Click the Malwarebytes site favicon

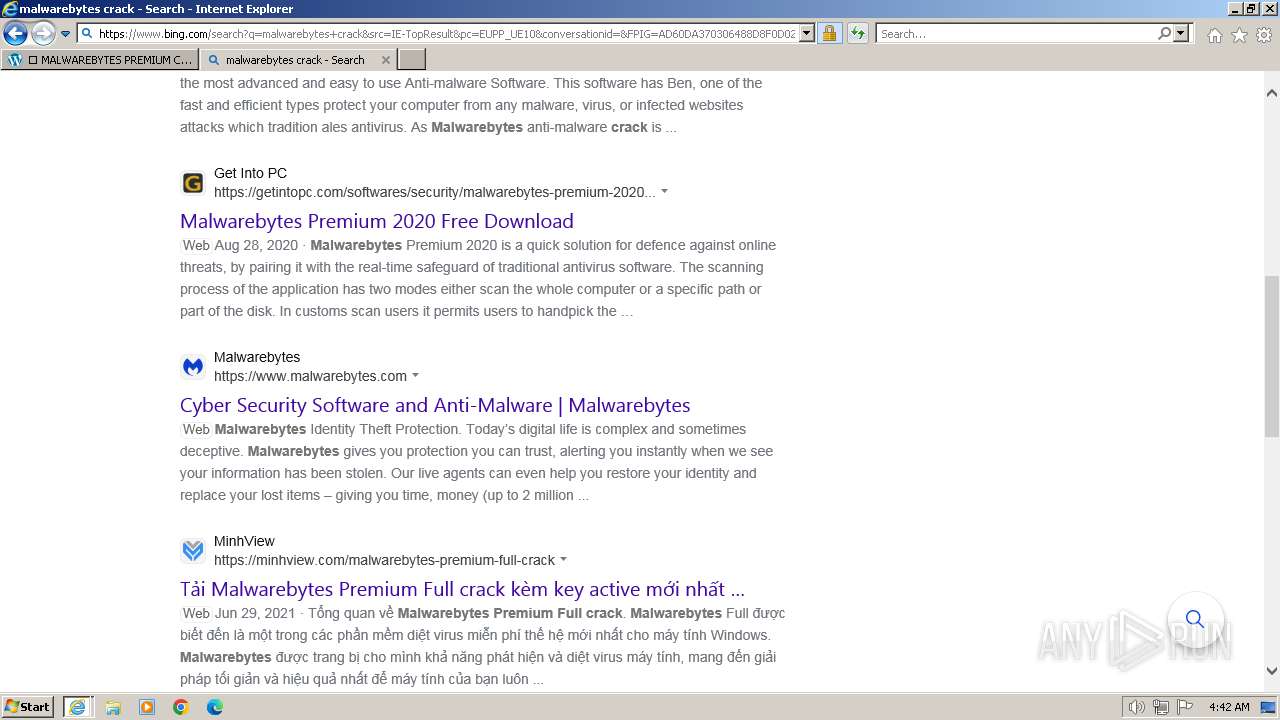[x=193, y=367]
